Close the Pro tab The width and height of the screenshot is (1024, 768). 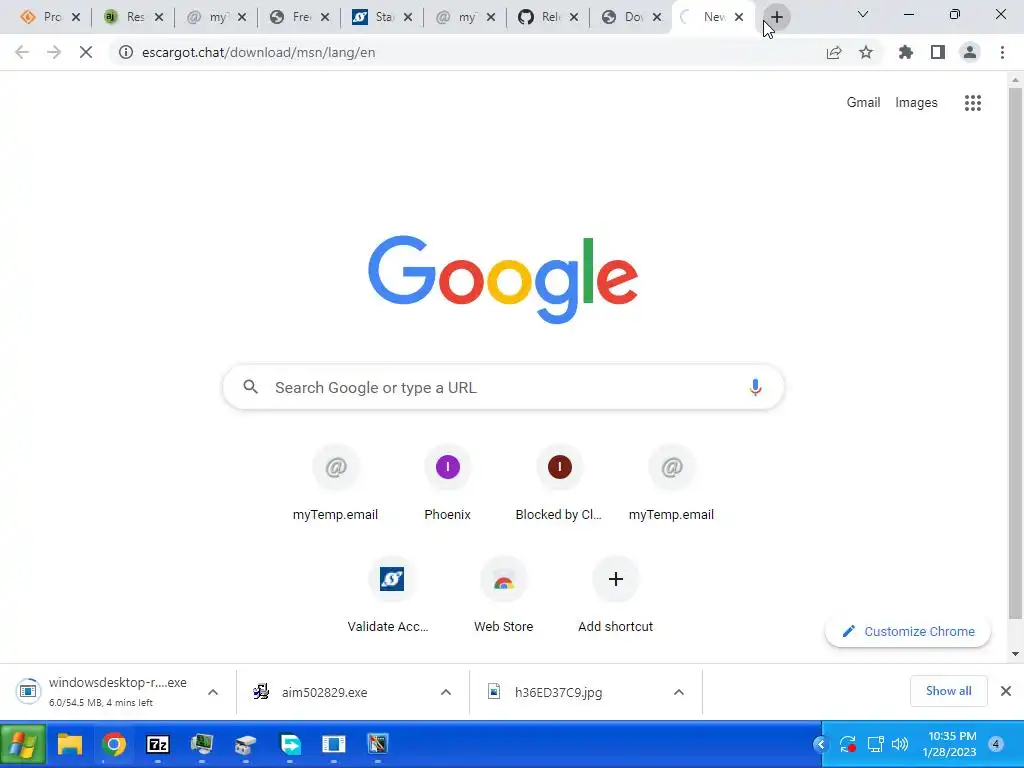tap(76, 17)
